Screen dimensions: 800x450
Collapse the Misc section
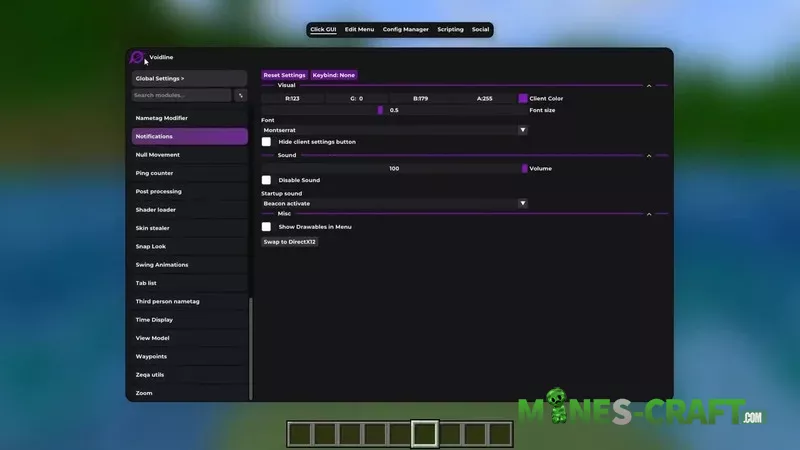pyautogui.click(x=648, y=214)
